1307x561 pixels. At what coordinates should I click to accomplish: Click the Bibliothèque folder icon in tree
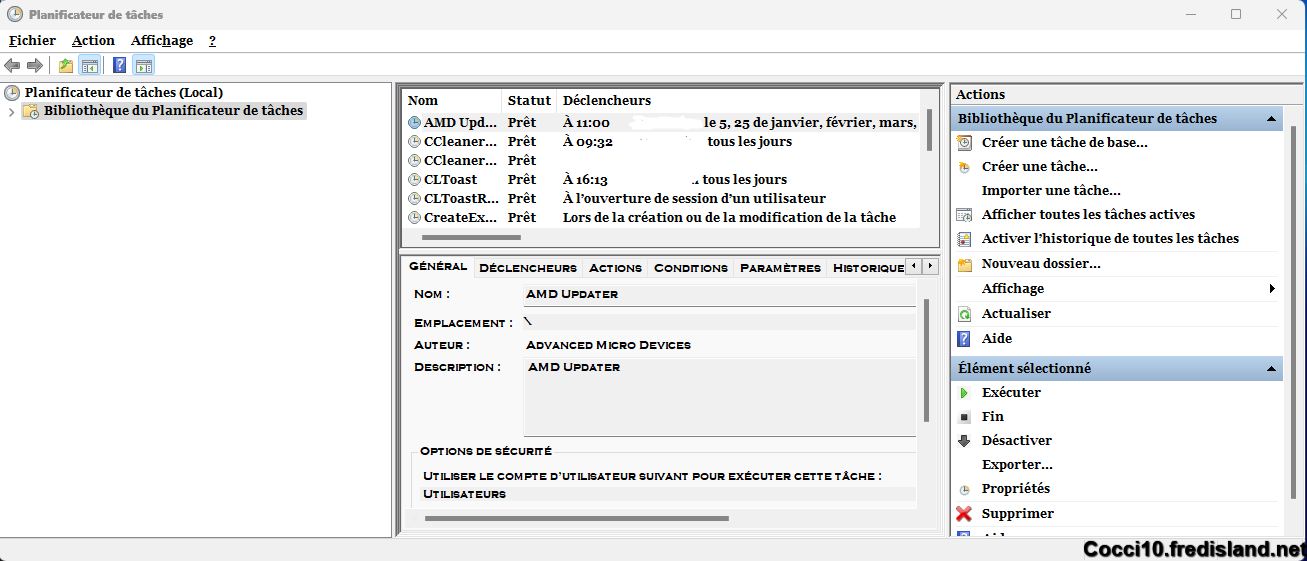[31, 111]
